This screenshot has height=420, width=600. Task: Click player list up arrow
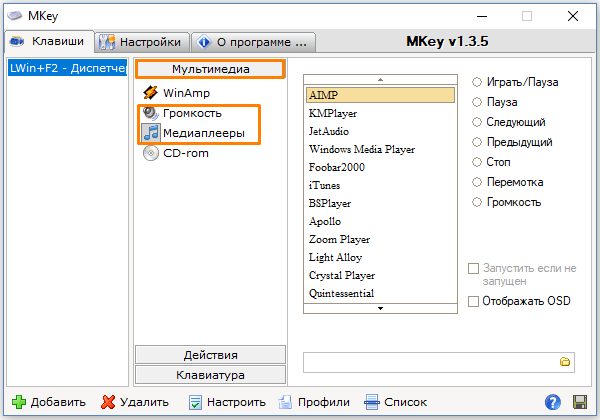380,80
